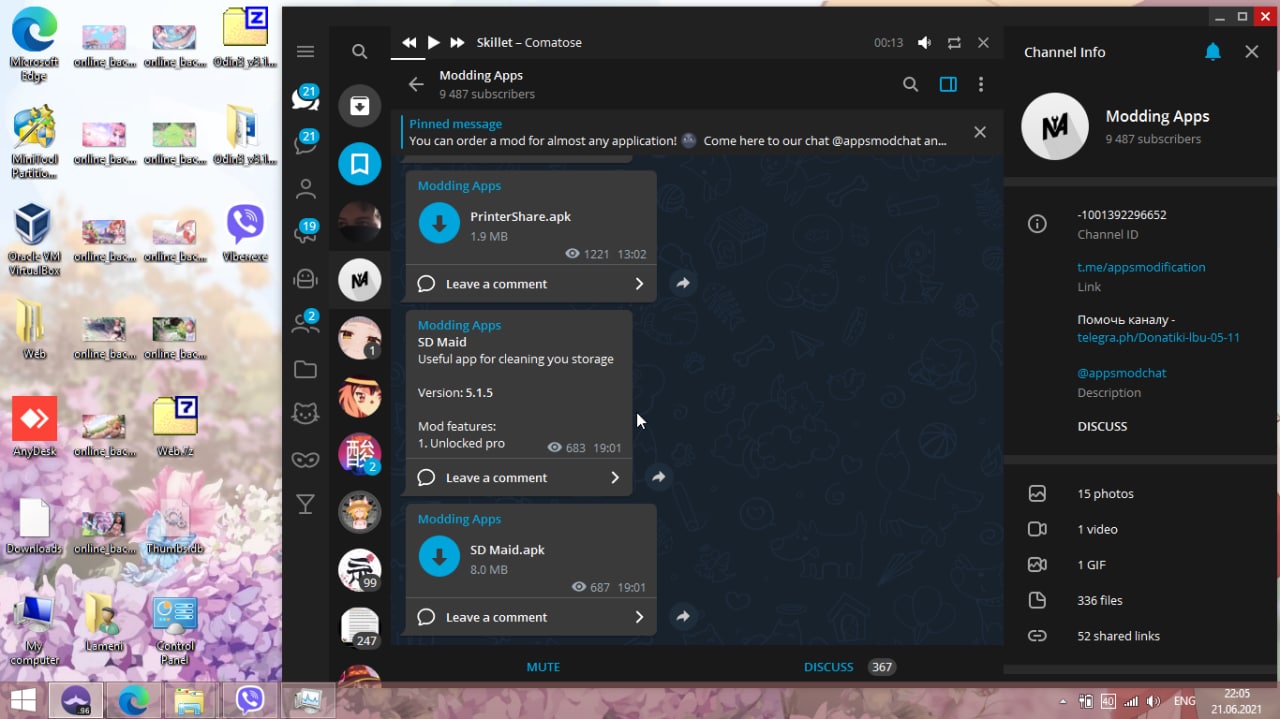1280x719 pixels.
Task: Open the three-dot channel options menu
Action: pos(981,85)
